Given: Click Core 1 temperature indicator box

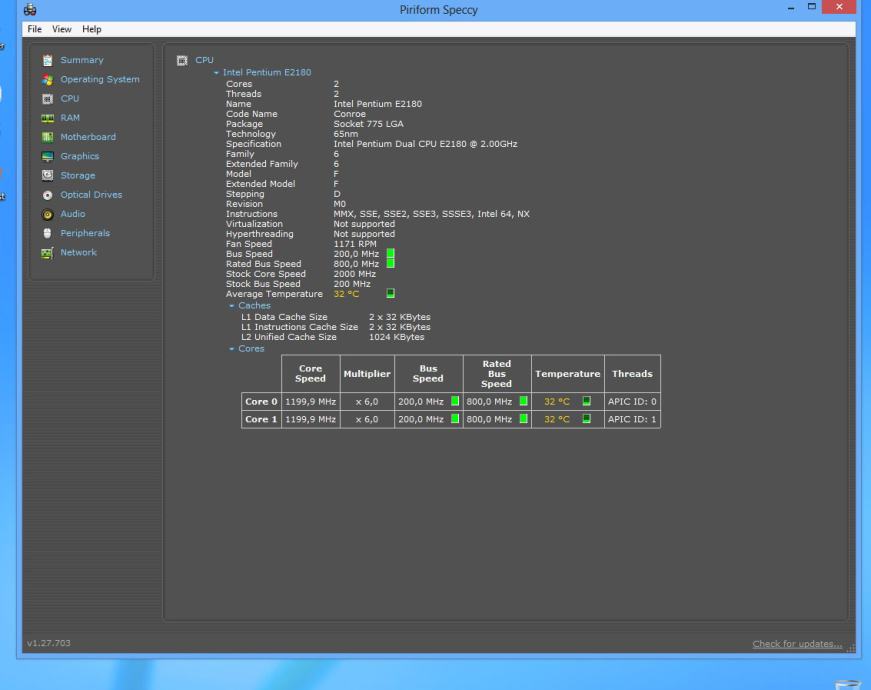Looking at the screenshot, I should (x=586, y=419).
